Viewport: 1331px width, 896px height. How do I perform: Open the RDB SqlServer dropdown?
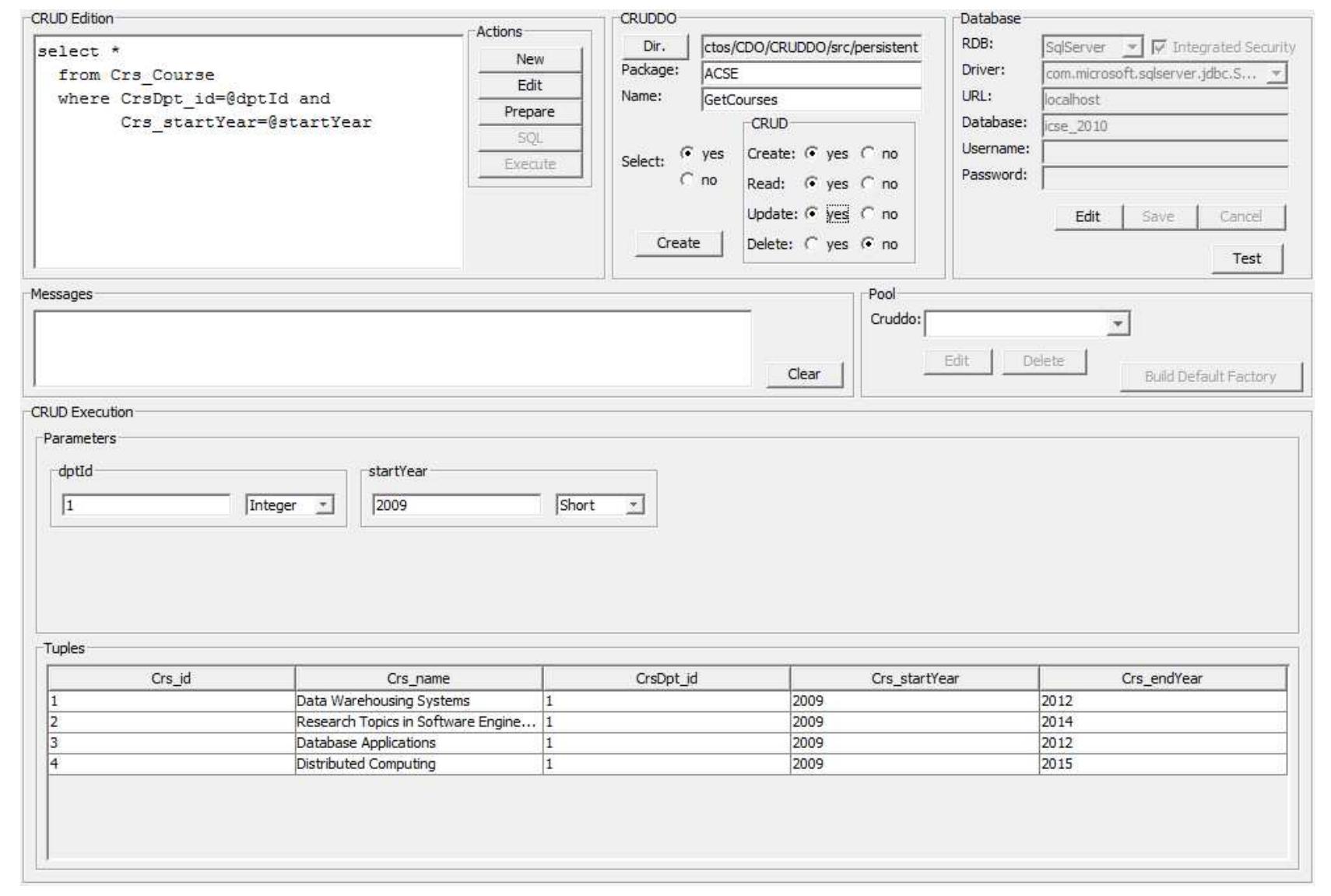(1132, 47)
